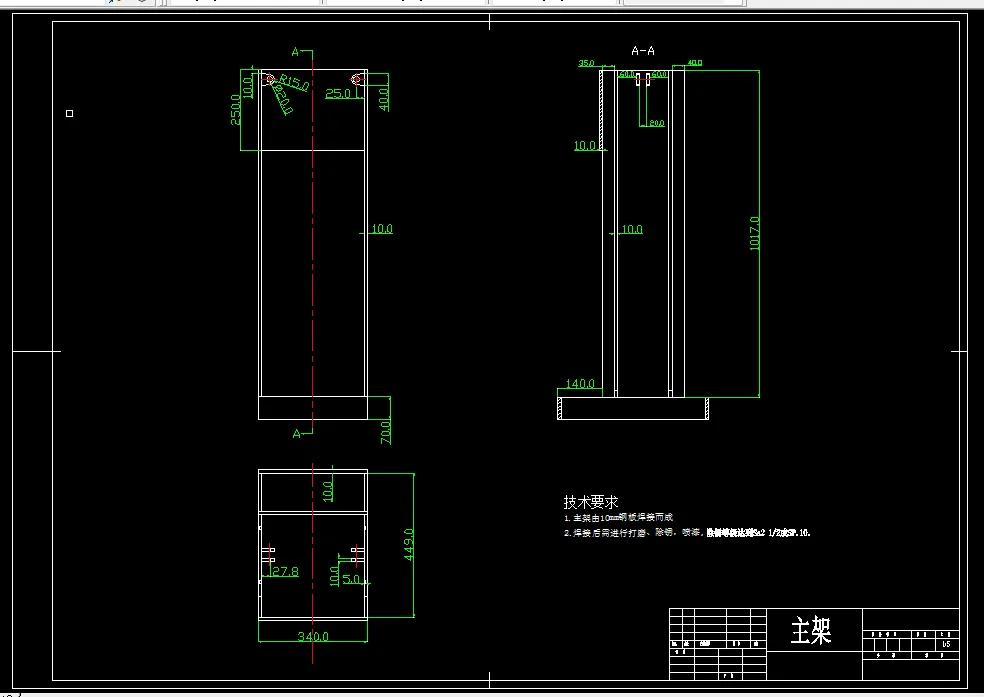
Task: Select the vertical 40.0 dimension in front view
Action: click(x=384, y=98)
